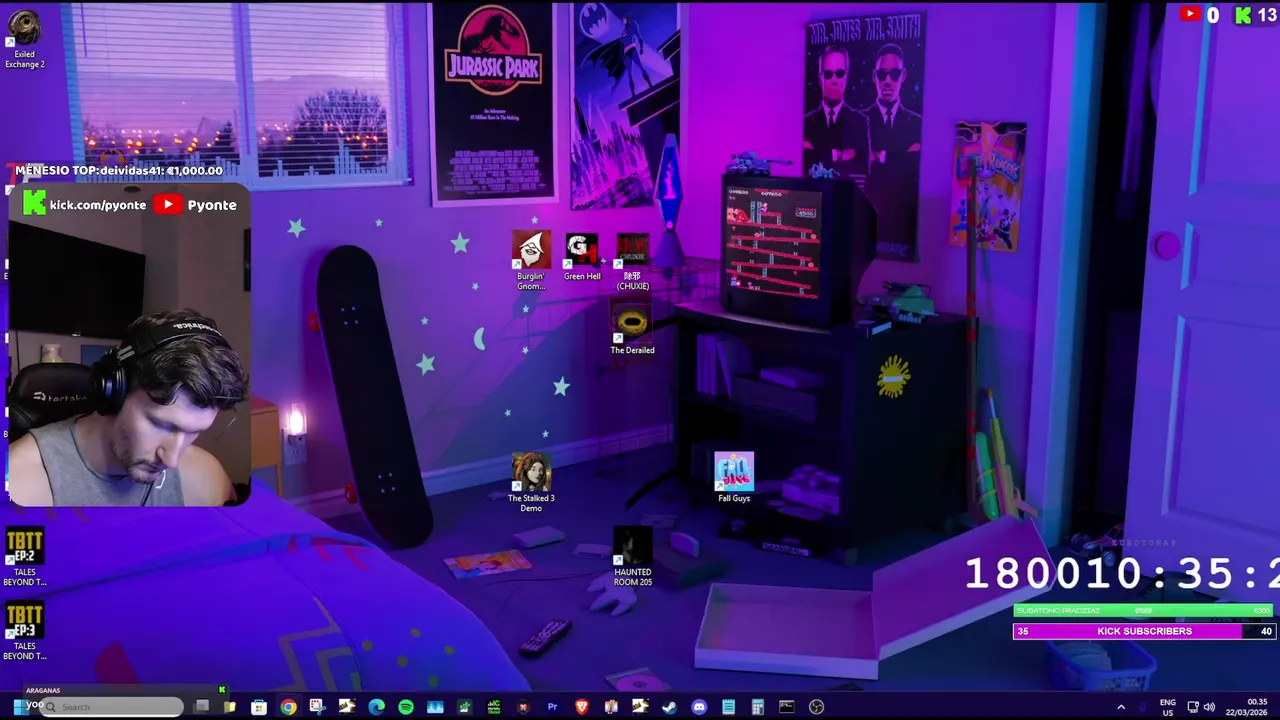The height and width of the screenshot is (720, 1280).
Task: Open Notepad from the taskbar
Action: (728, 707)
